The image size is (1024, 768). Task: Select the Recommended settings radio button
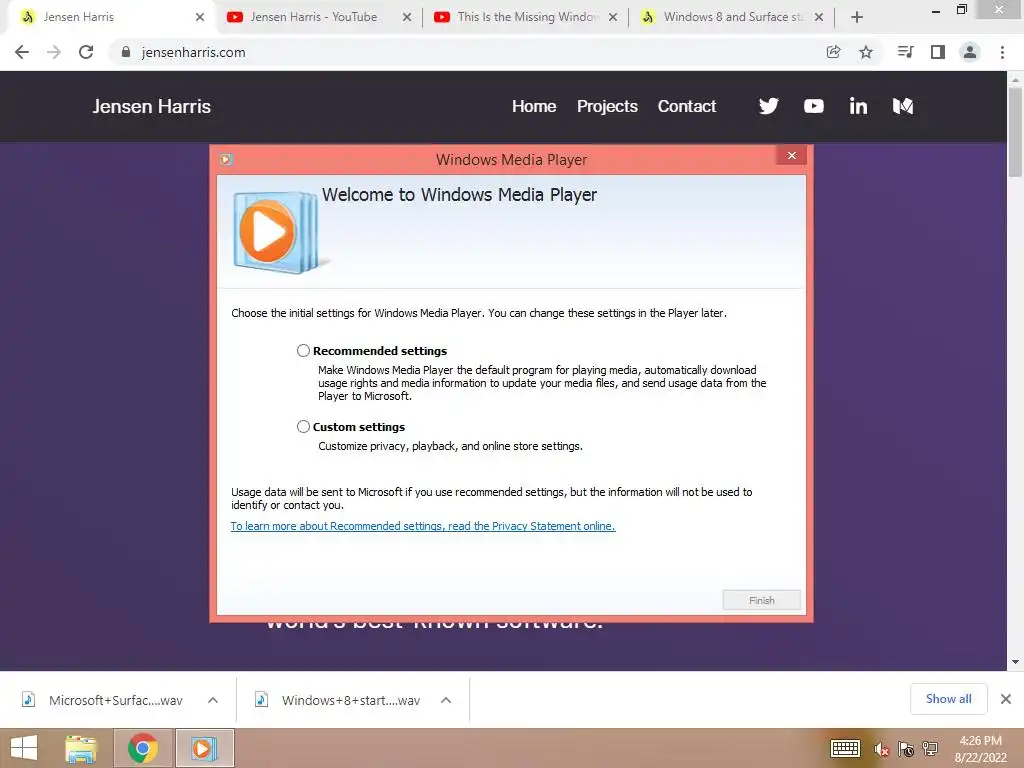coord(303,351)
